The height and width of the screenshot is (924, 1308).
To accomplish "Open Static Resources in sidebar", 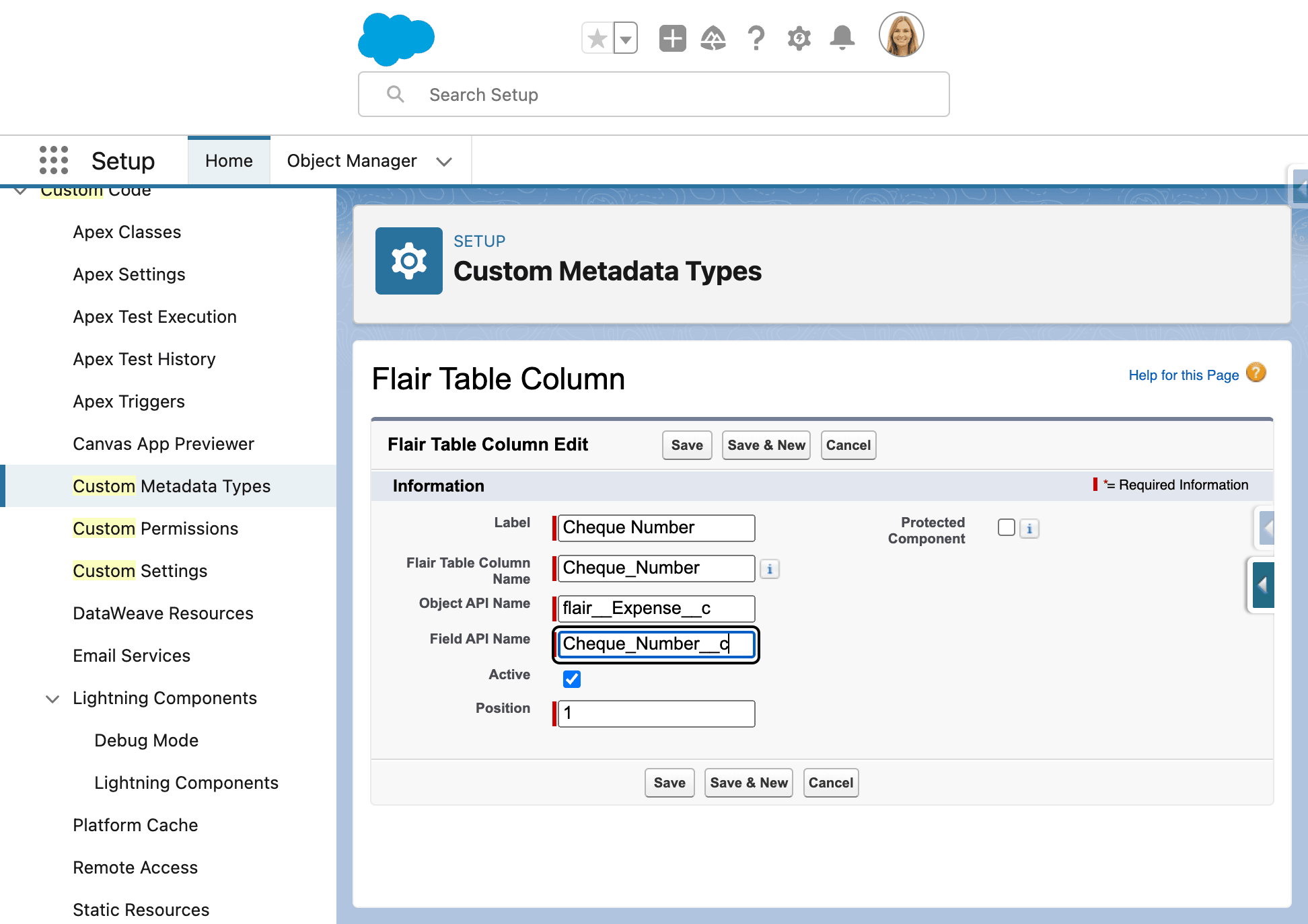I will click(x=141, y=910).
